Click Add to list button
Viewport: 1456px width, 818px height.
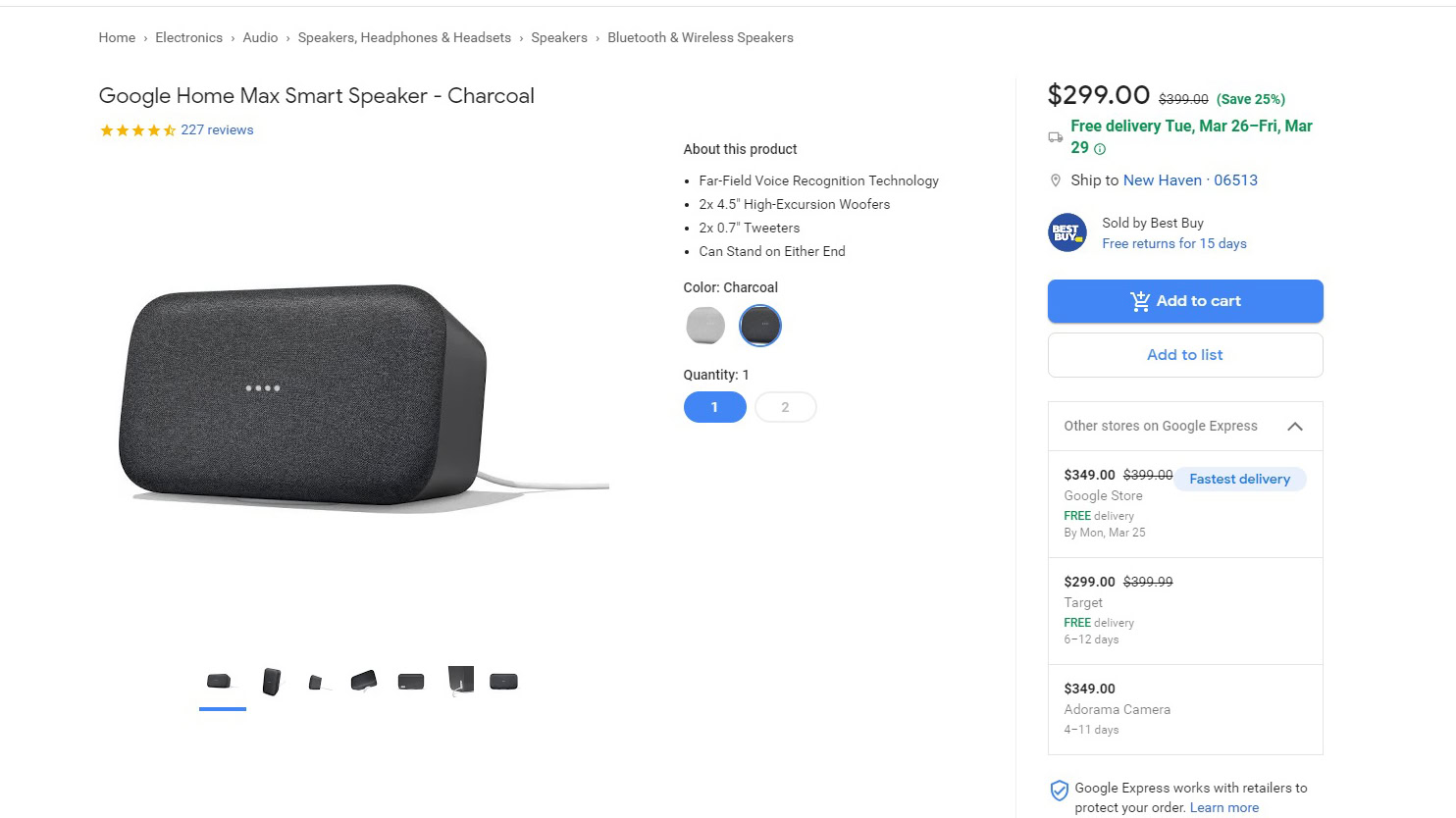click(1185, 355)
